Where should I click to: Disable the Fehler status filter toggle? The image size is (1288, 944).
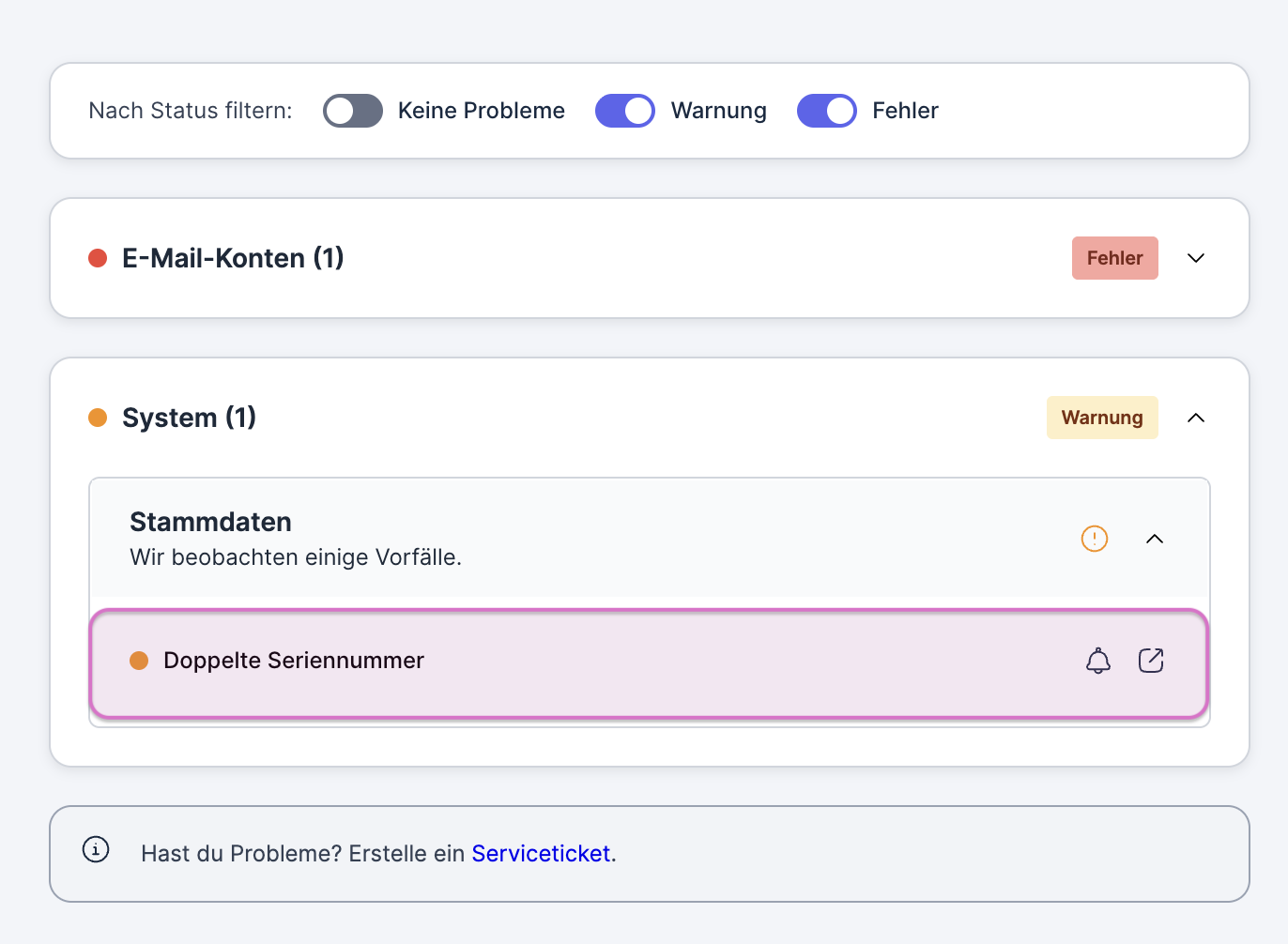(x=826, y=111)
